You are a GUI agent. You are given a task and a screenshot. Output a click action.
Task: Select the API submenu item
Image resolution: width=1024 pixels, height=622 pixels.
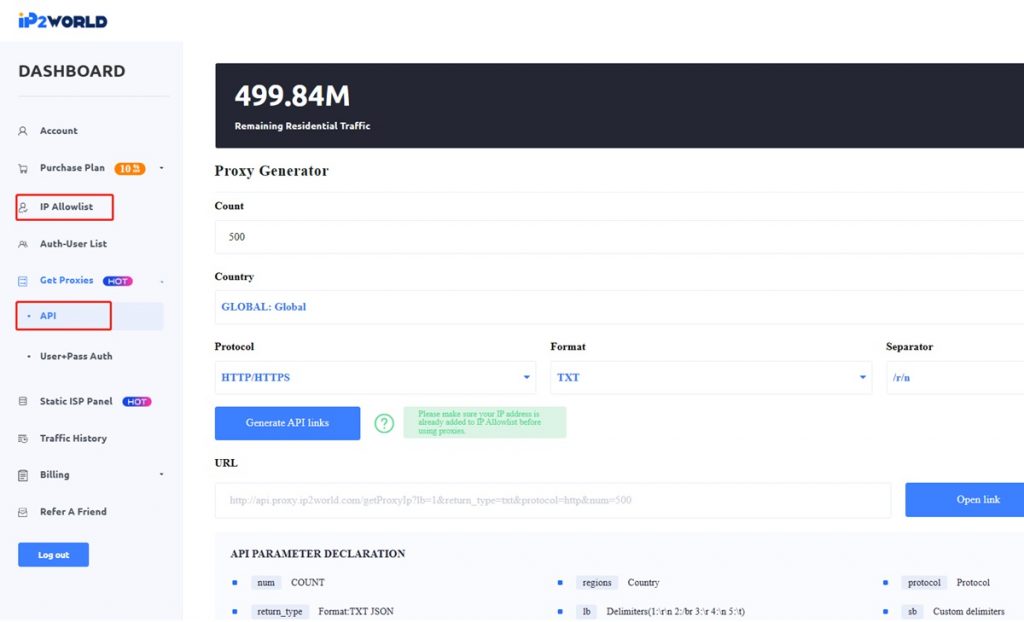[x=48, y=316]
